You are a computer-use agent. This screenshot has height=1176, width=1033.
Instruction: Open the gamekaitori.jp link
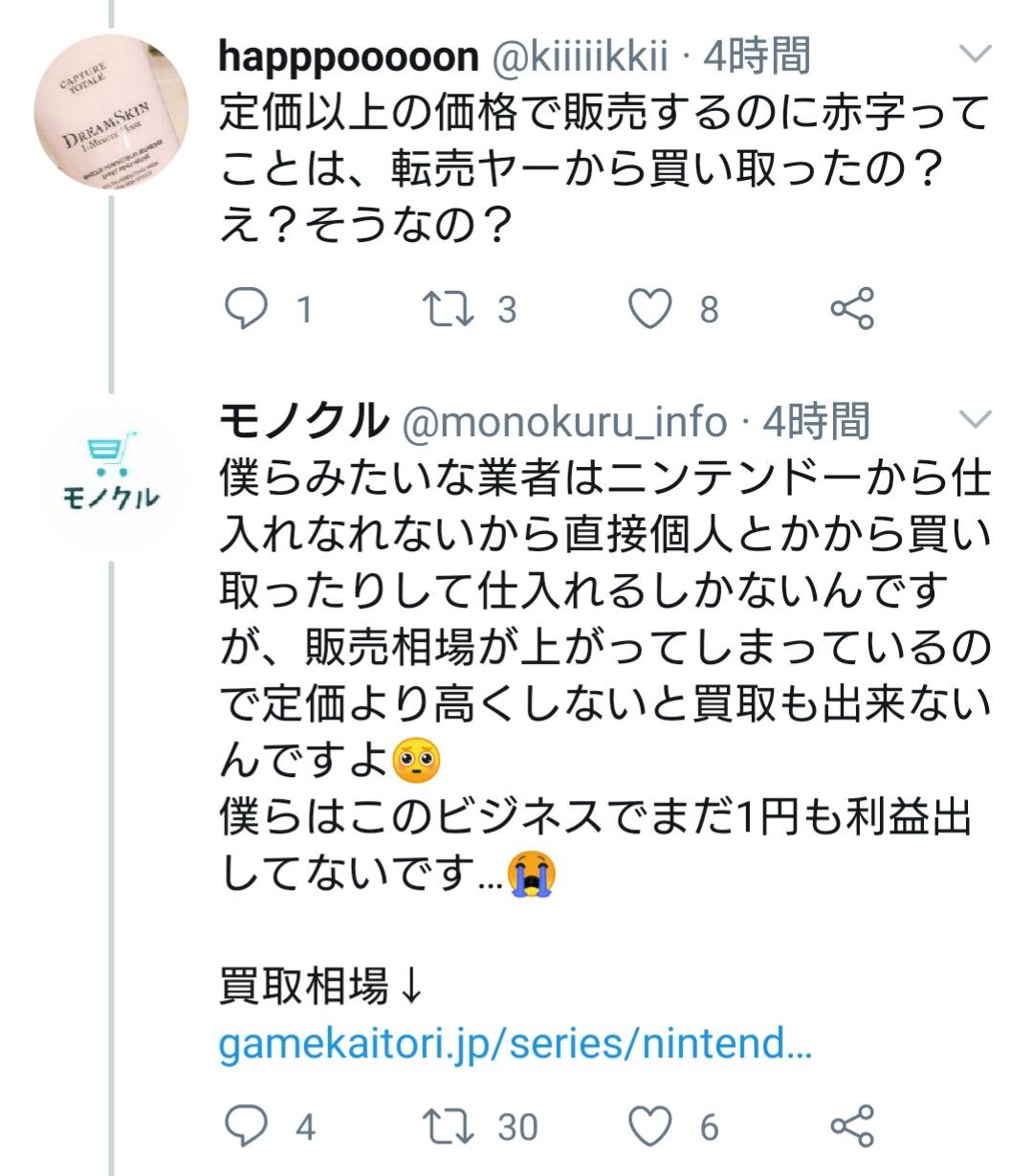coord(515,1043)
